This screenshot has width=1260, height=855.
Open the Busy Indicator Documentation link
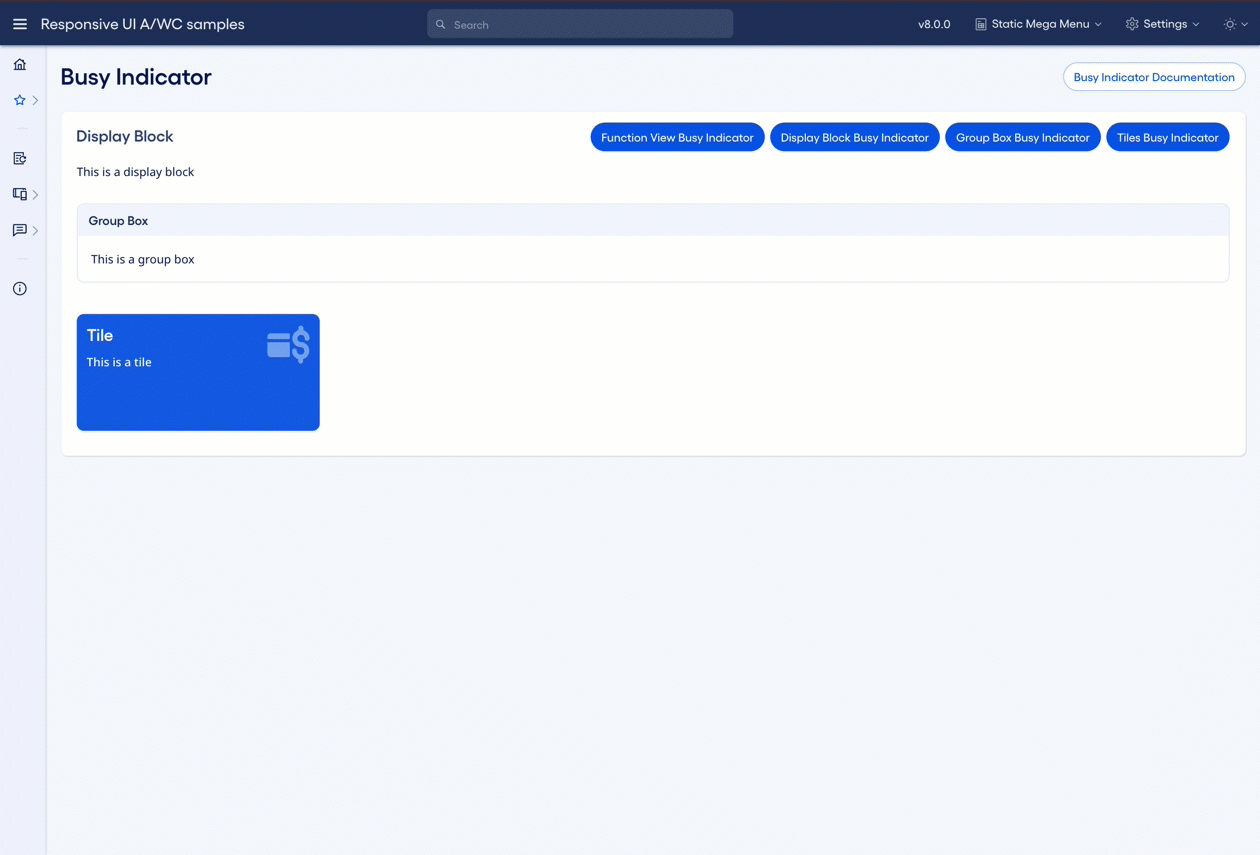point(1154,76)
